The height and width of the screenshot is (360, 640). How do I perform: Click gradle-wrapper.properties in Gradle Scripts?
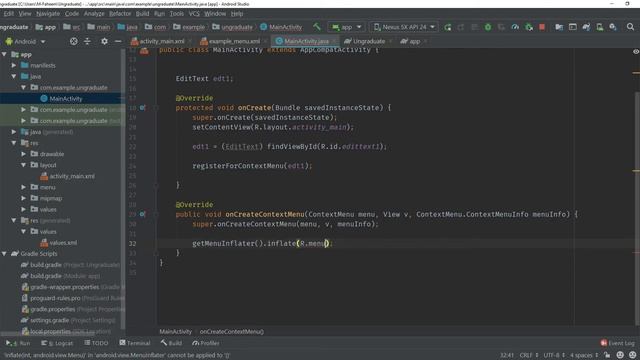64,287
